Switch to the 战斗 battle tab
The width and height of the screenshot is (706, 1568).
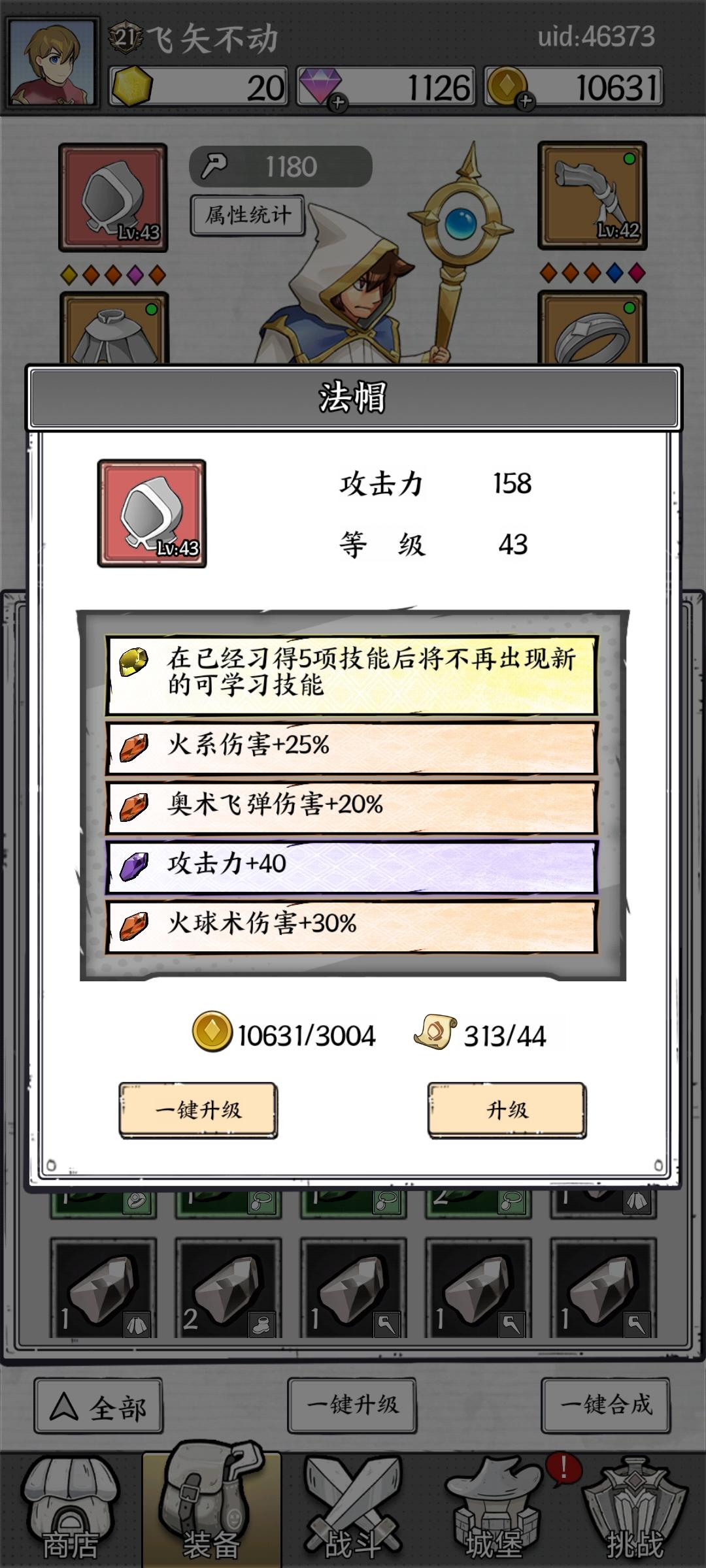click(353, 1510)
